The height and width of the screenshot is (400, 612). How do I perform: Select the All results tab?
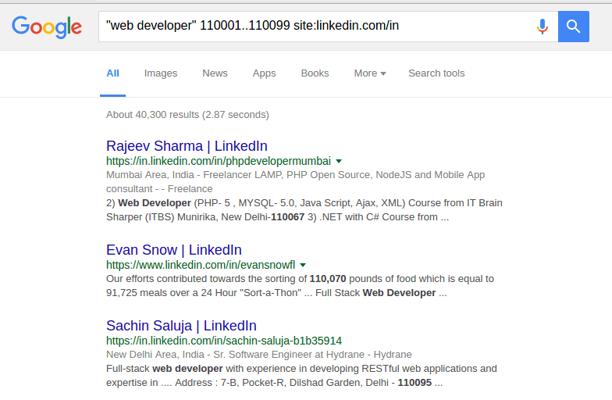[113, 73]
